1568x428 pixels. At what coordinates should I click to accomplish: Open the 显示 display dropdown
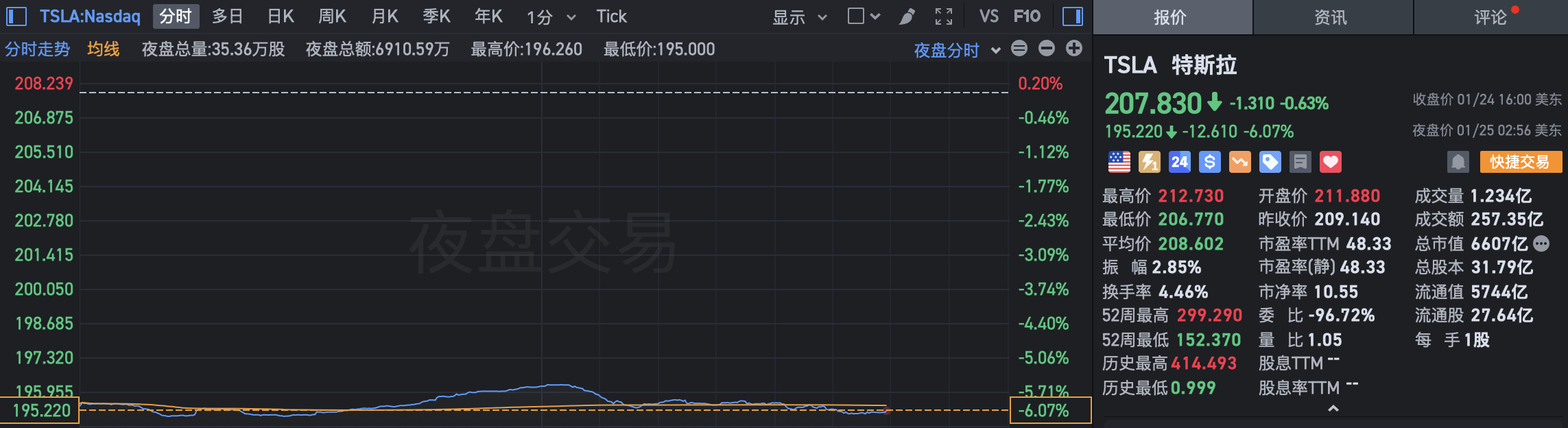point(800,17)
